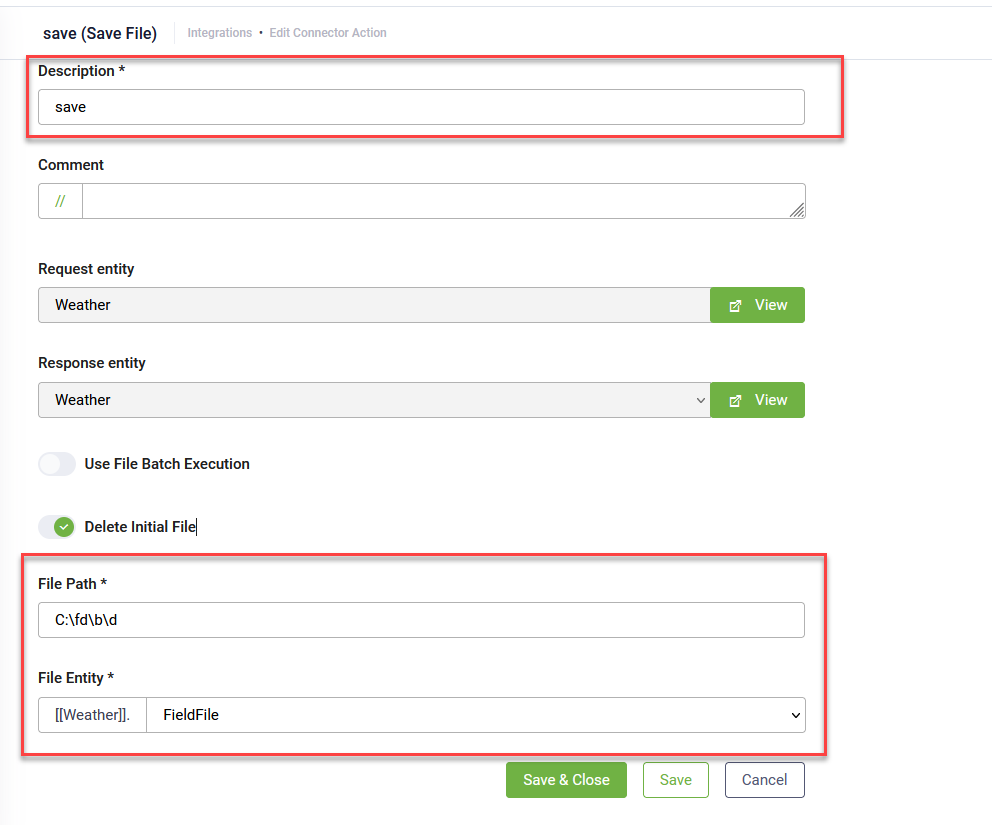Image resolution: width=992 pixels, height=825 pixels.
Task: Click the Save & Close button
Action: tap(566, 779)
